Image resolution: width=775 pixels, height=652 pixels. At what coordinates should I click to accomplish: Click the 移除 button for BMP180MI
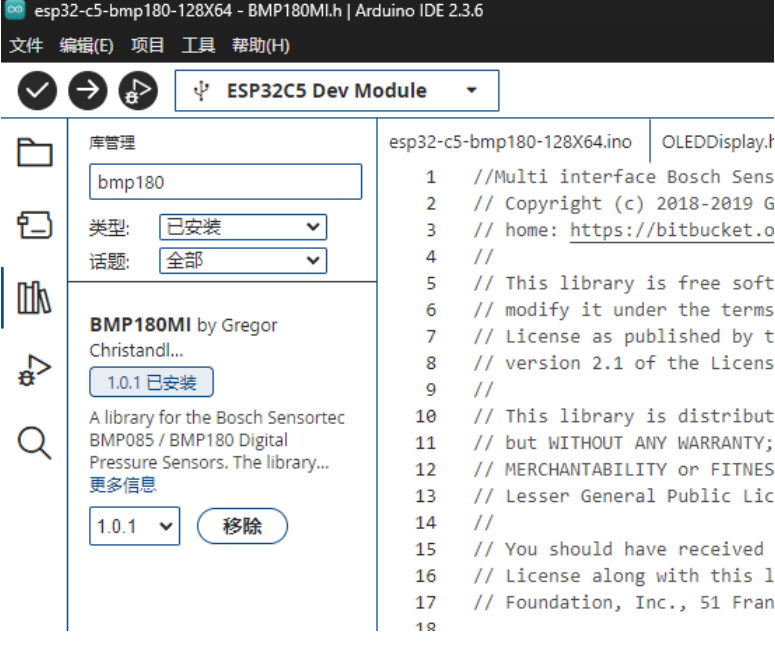242,526
